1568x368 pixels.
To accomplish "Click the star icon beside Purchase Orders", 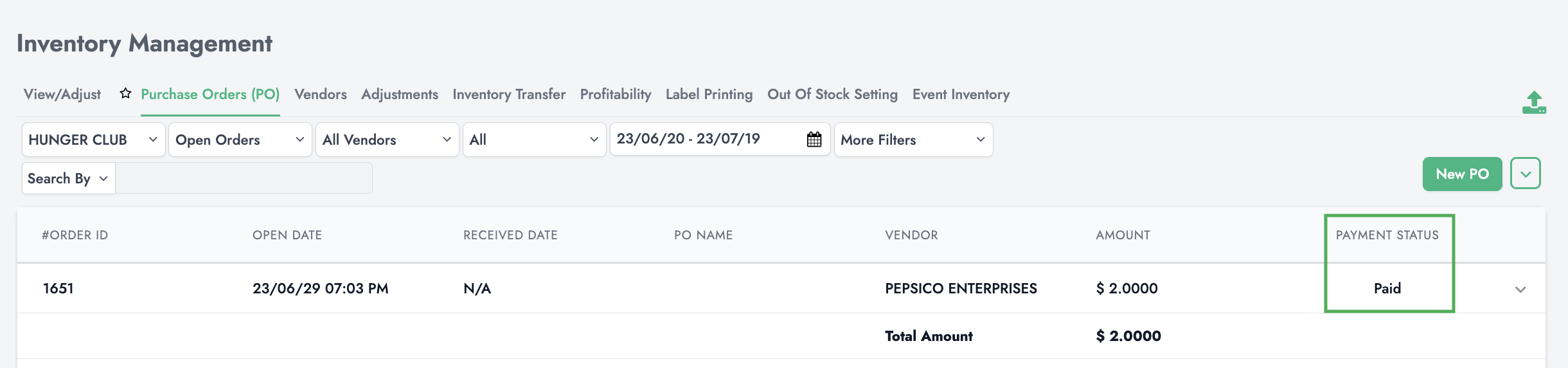I will [x=125, y=94].
